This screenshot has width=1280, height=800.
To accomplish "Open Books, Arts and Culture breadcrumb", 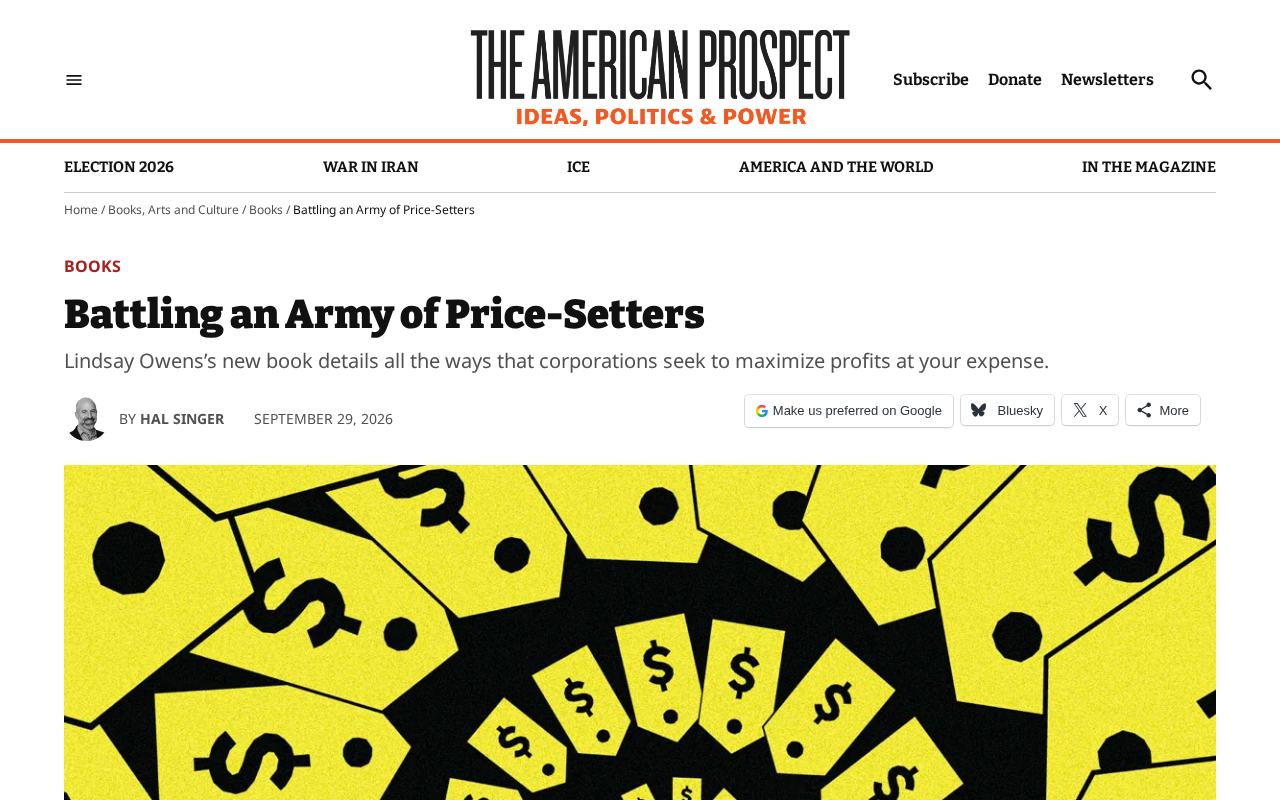I will pyautogui.click(x=173, y=210).
